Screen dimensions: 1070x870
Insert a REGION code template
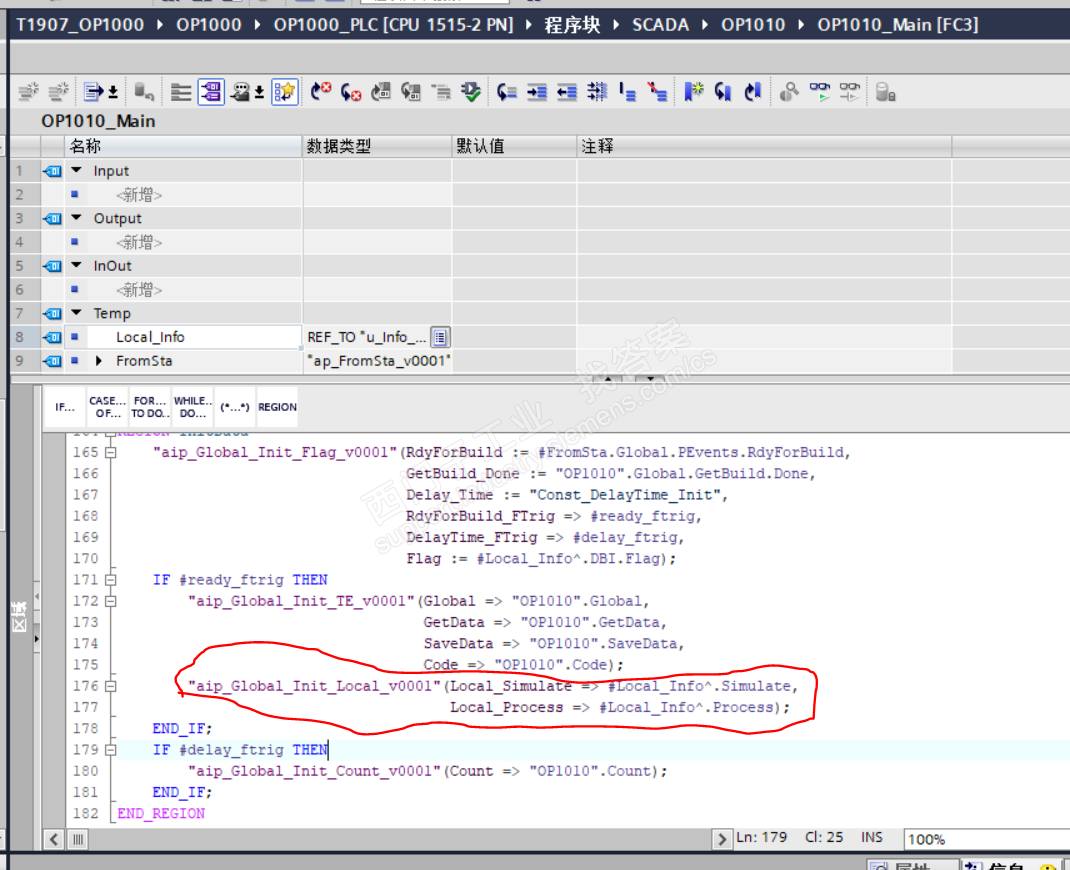(277, 407)
